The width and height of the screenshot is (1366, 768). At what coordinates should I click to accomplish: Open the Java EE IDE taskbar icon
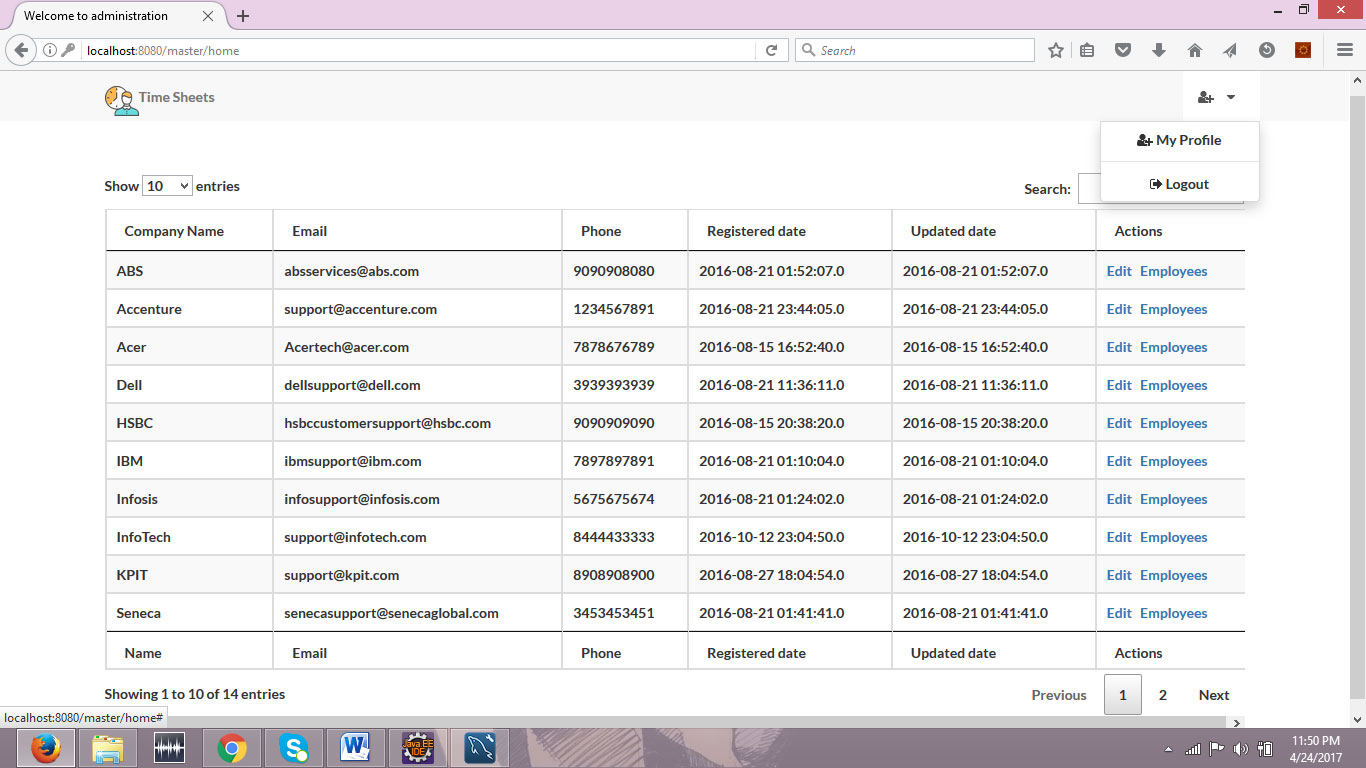(418, 748)
